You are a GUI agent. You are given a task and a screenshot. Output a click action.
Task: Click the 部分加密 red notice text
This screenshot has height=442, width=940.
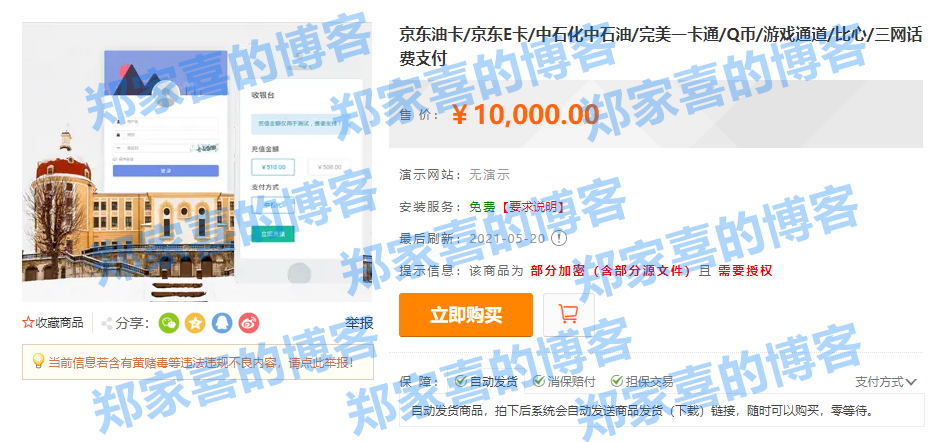tap(558, 270)
